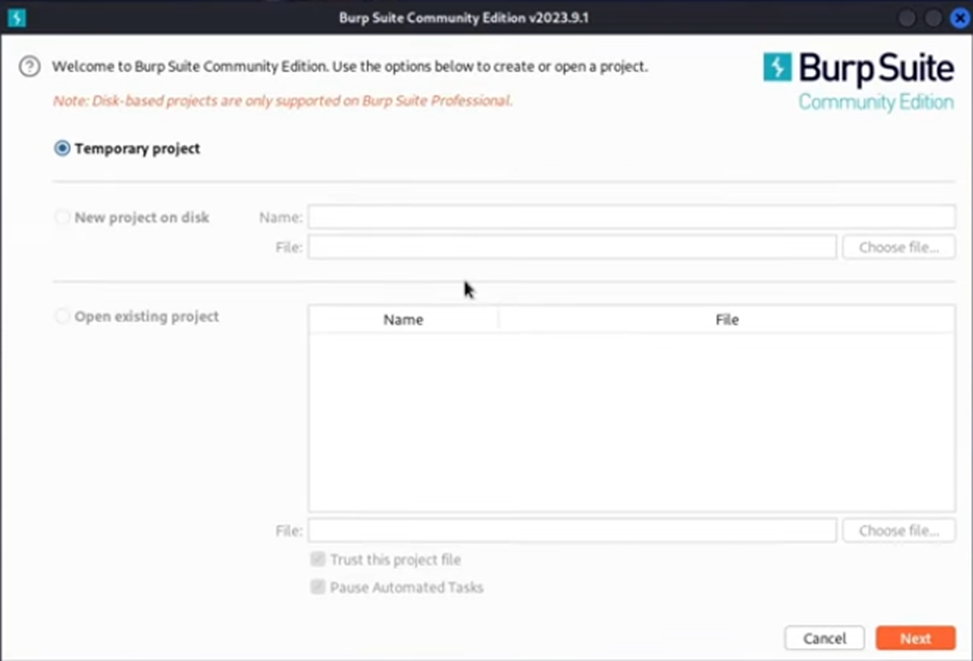This screenshot has height=661, width=973.
Task: Focus the existing project File field
Action: [572, 531]
